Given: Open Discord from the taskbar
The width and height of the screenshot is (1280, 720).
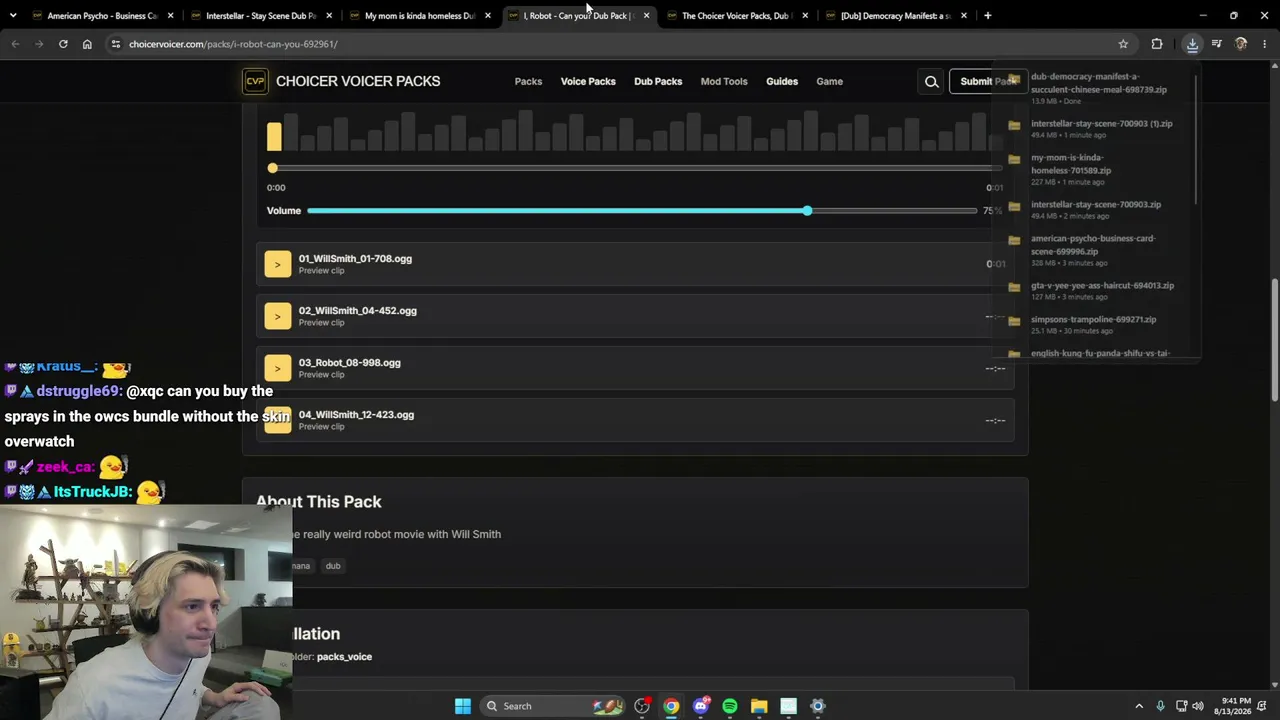Looking at the screenshot, I should (701, 706).
